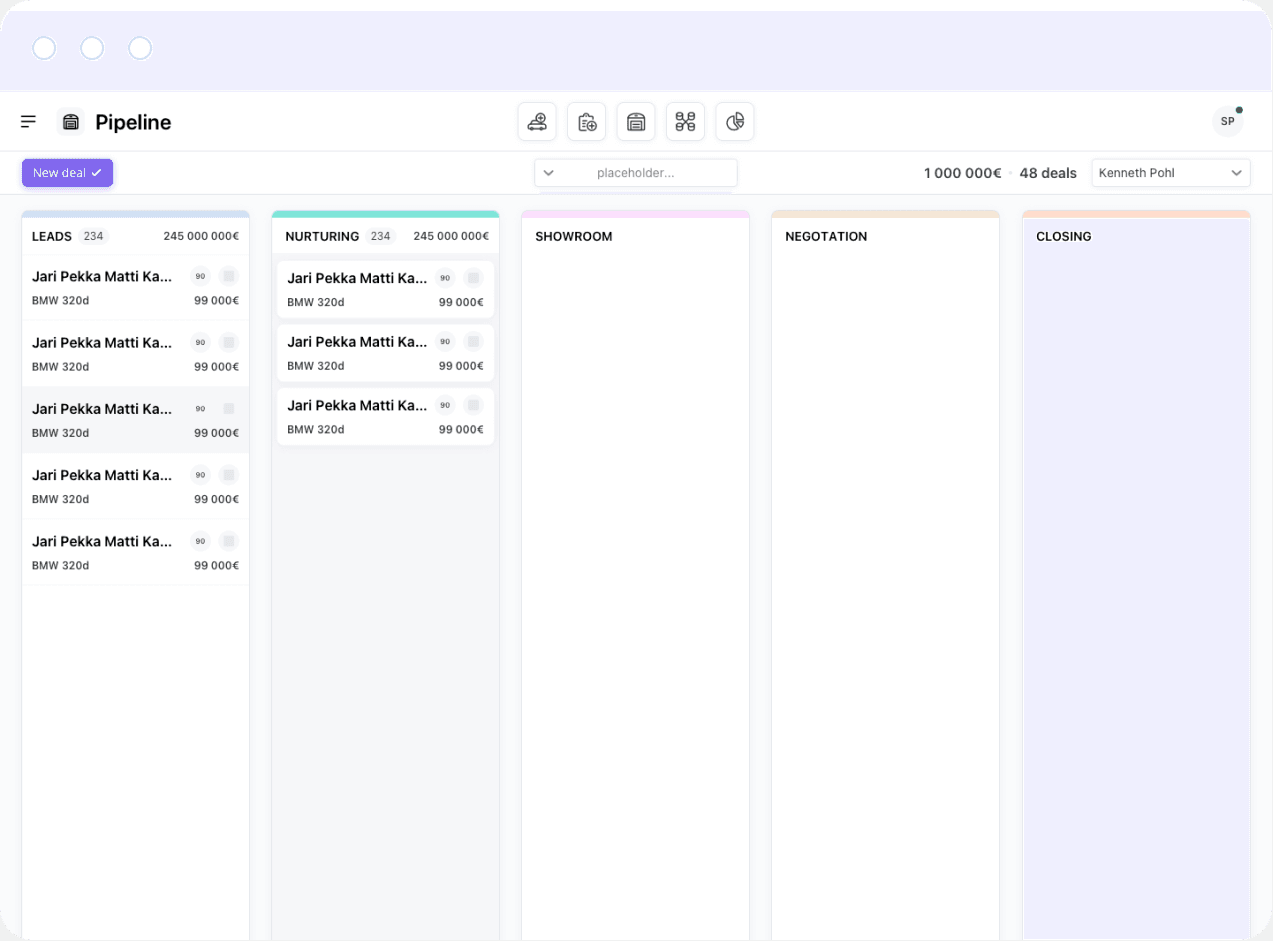Click the square icon on first Leads card
The image size is (1273, 941).
(x=229, y=276)
